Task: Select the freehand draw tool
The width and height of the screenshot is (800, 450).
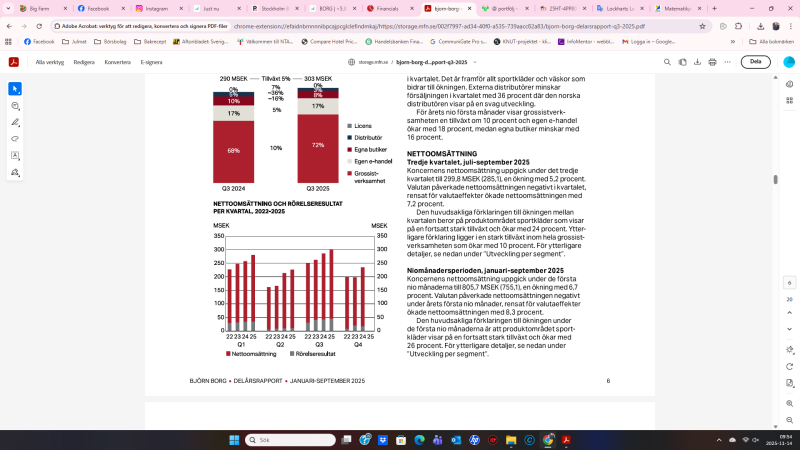Action: pyautogui.click(x=15, y=139)
